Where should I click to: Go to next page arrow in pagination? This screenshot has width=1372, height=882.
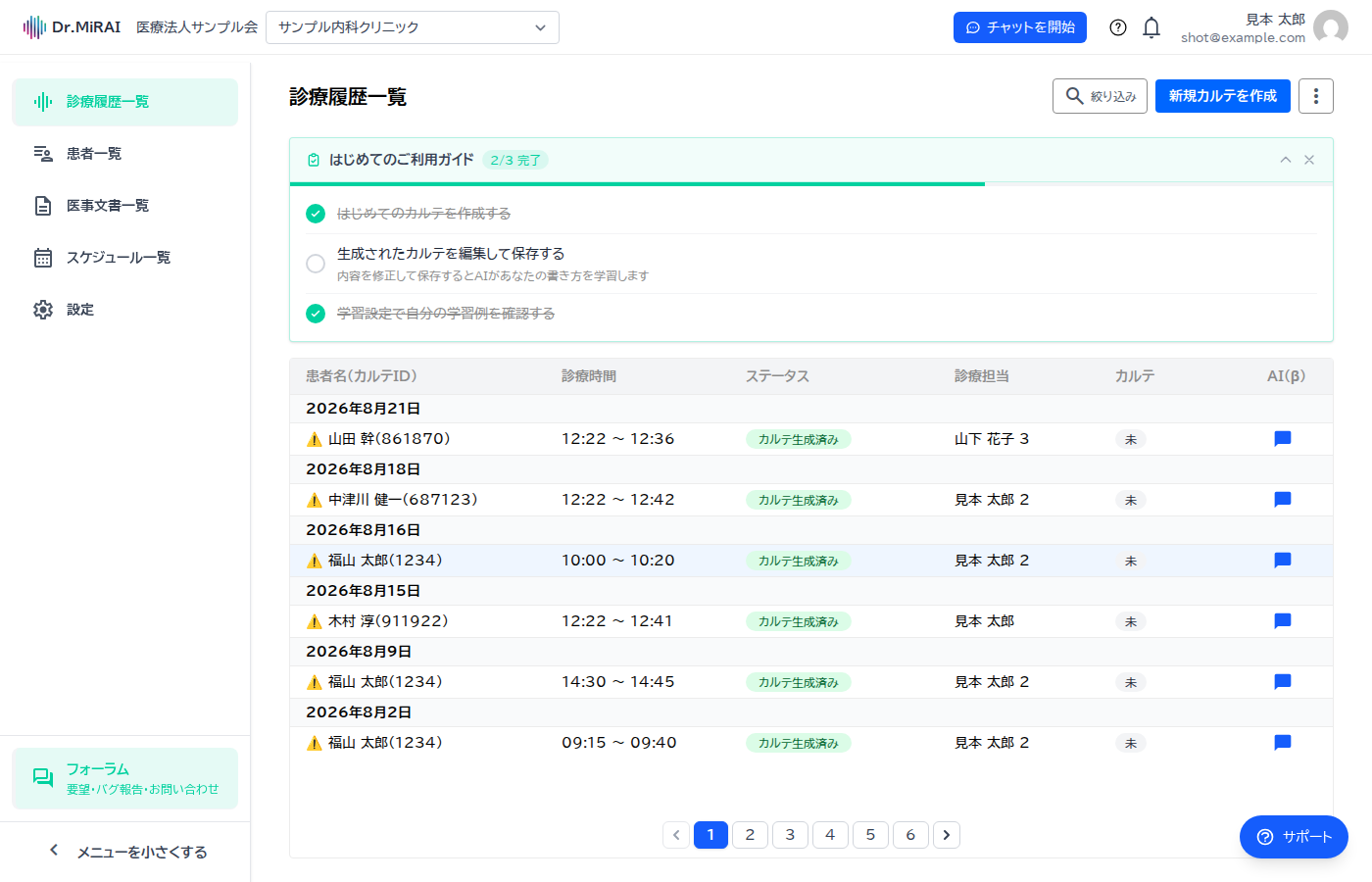click(x=947, y=835)
